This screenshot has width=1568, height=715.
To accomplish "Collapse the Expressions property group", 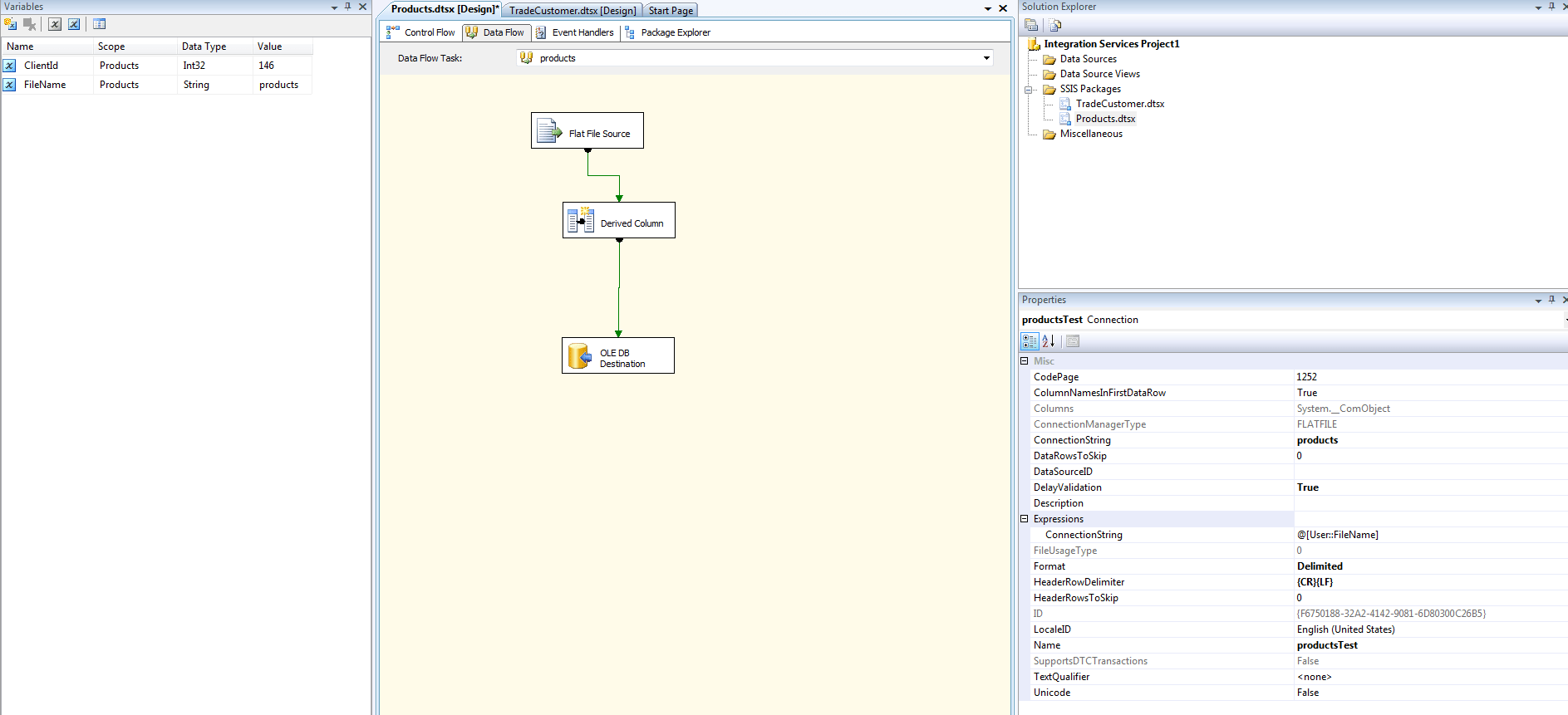I will (1025, 519).
